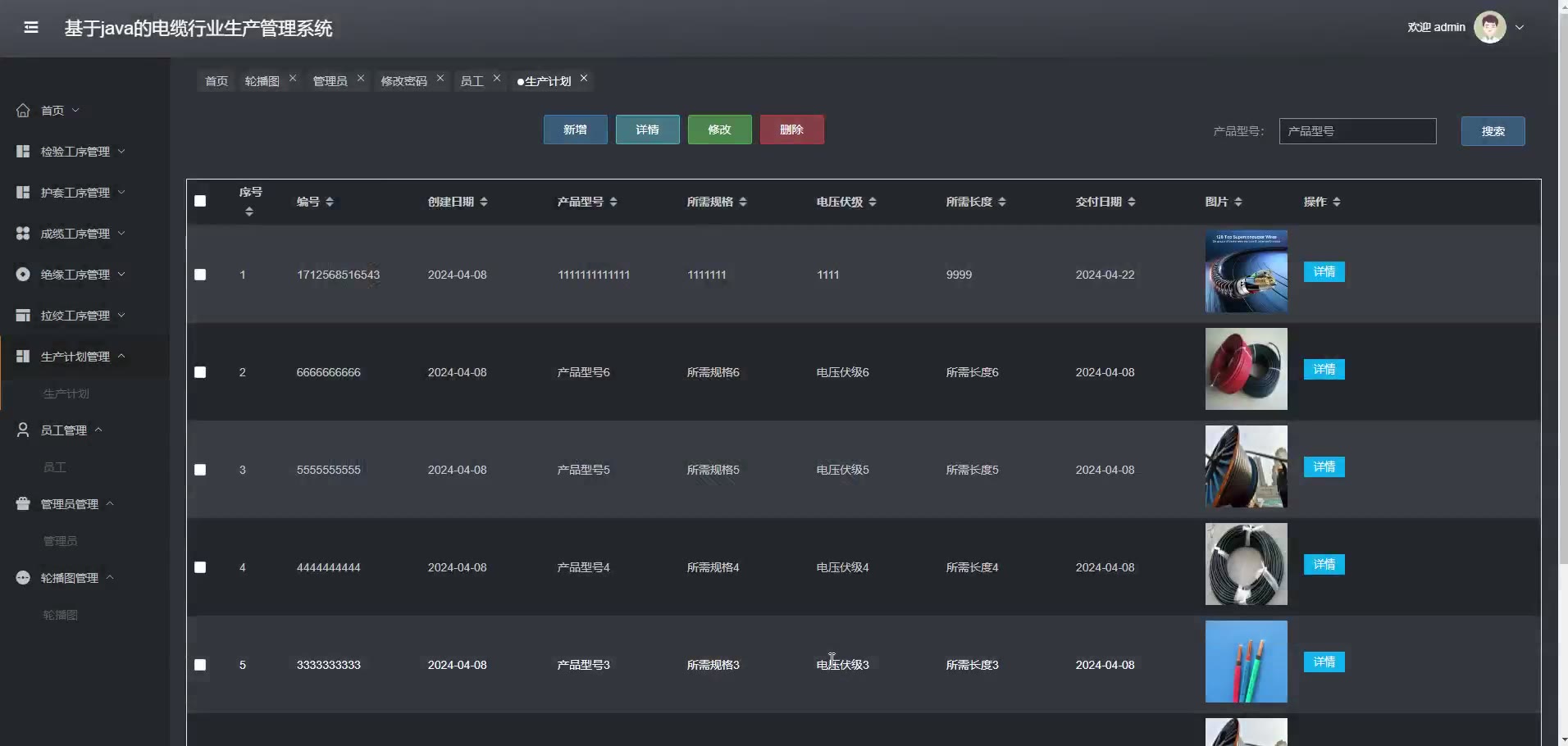
Task: Close the 员工 tab
Action: pyautogui.click(x=497, y=79)
